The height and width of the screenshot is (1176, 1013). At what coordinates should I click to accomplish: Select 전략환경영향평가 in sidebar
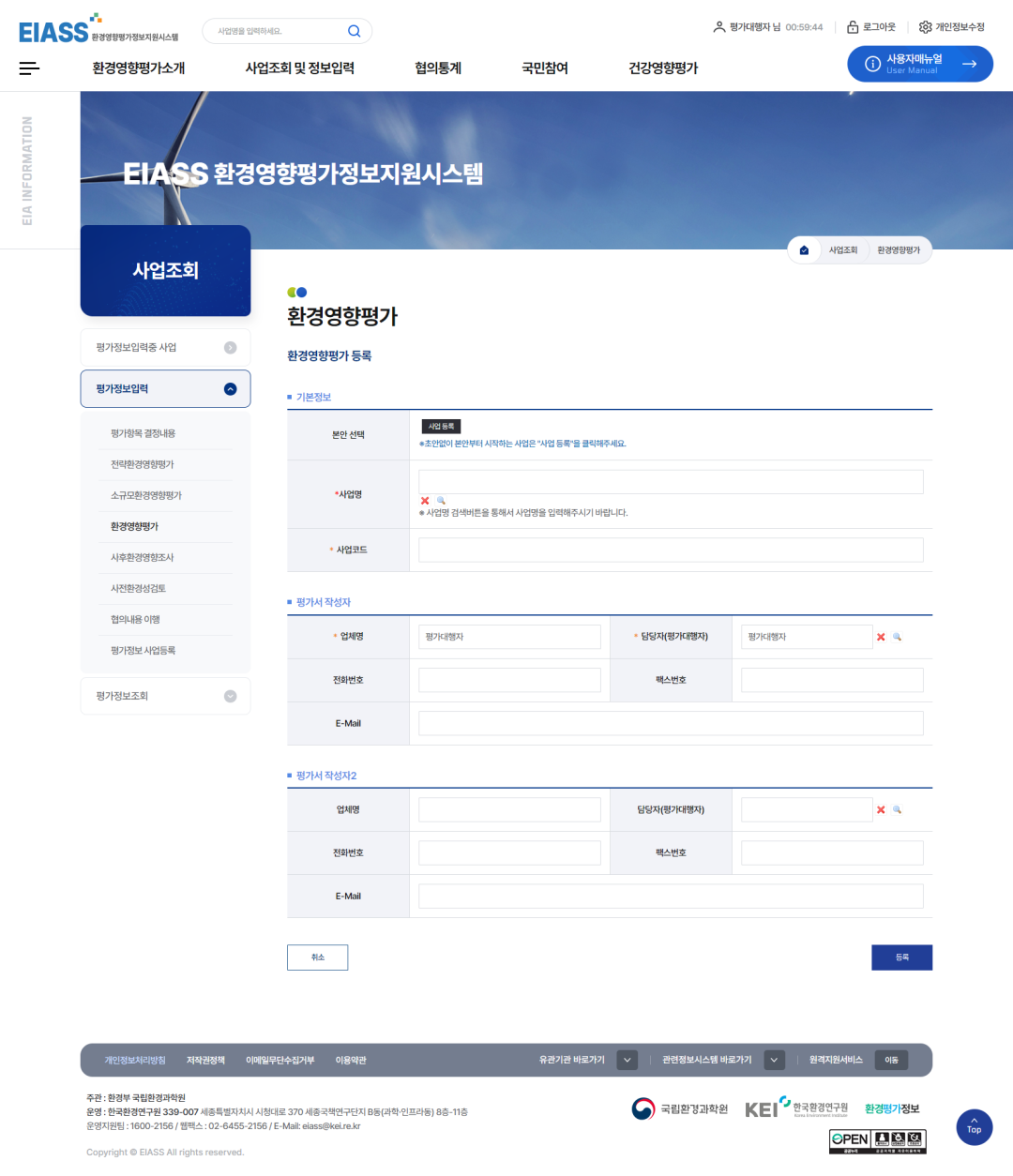point(143,464)
